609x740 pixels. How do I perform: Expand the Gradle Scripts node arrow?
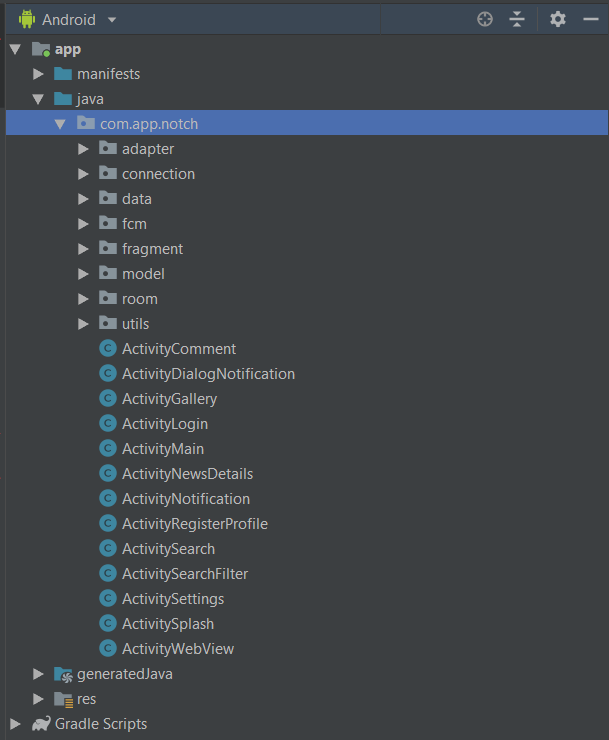[16, 724]
